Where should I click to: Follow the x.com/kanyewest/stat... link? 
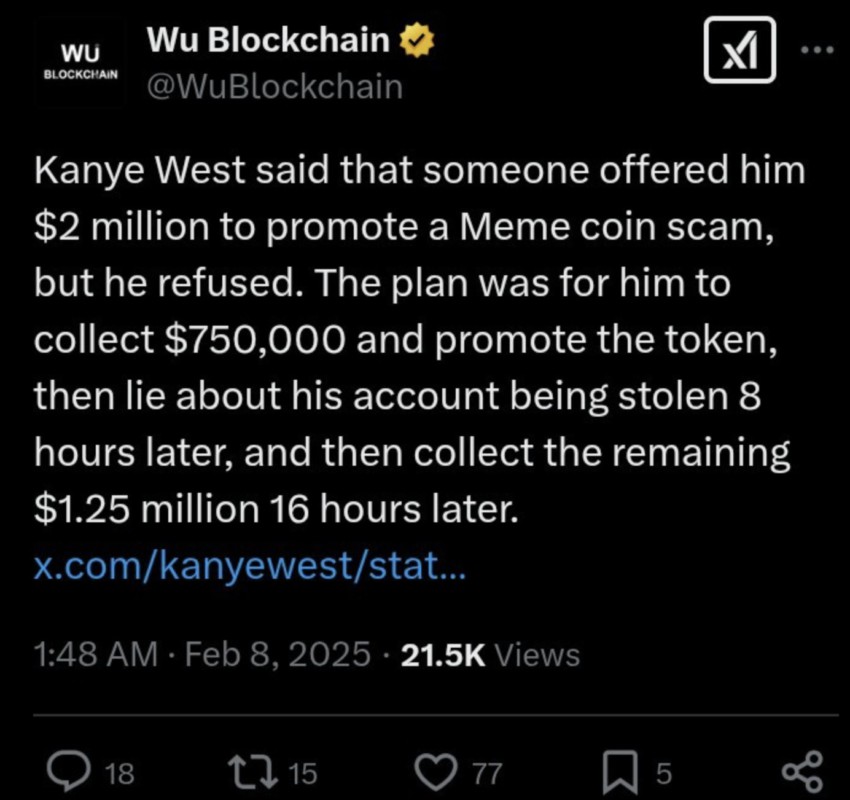[x=249, y=566]
